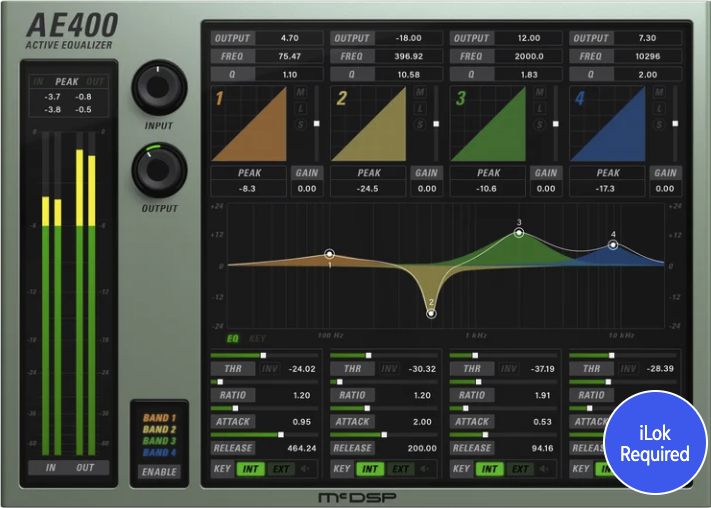Click band 1 vertical gain fader
This screenshot has height=508, width=711.
(317, 123)
